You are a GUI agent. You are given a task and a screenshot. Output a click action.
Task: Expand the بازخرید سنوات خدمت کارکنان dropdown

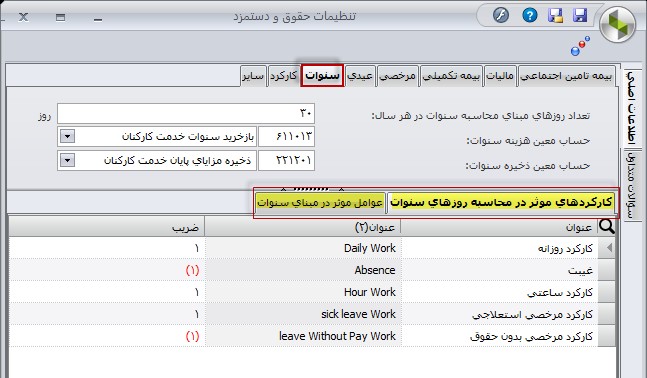click(x=67, y=136)
